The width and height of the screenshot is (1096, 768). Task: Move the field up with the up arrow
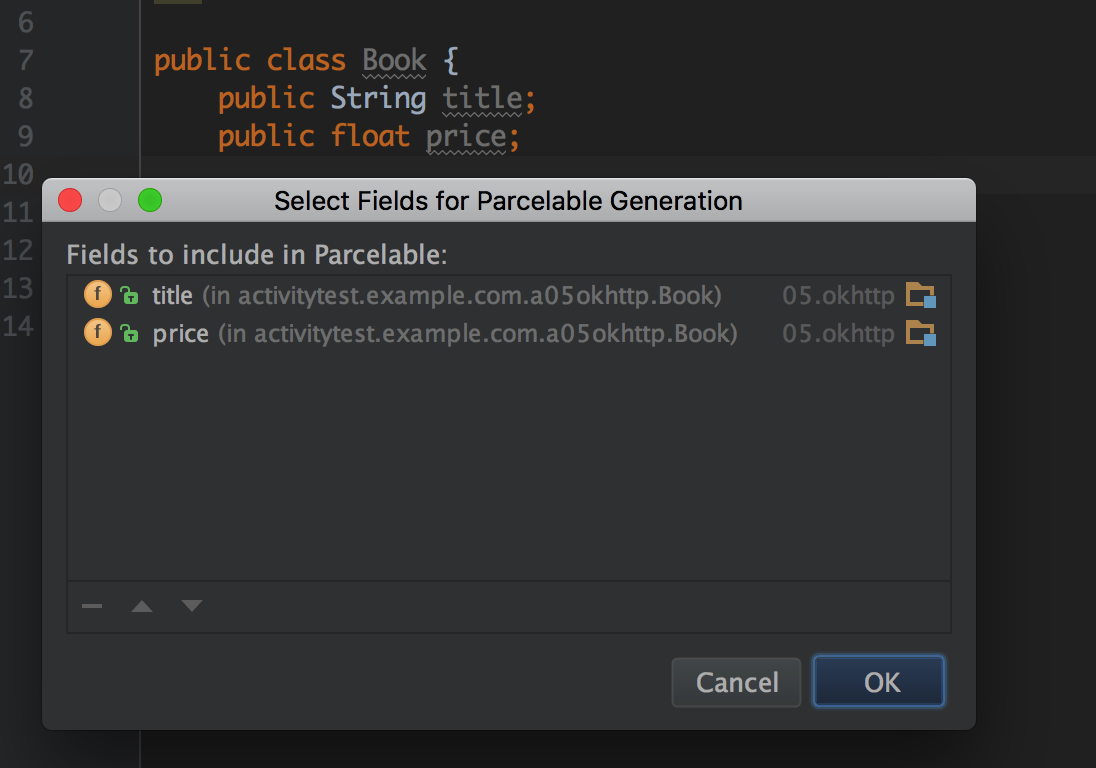pos(142,606)
